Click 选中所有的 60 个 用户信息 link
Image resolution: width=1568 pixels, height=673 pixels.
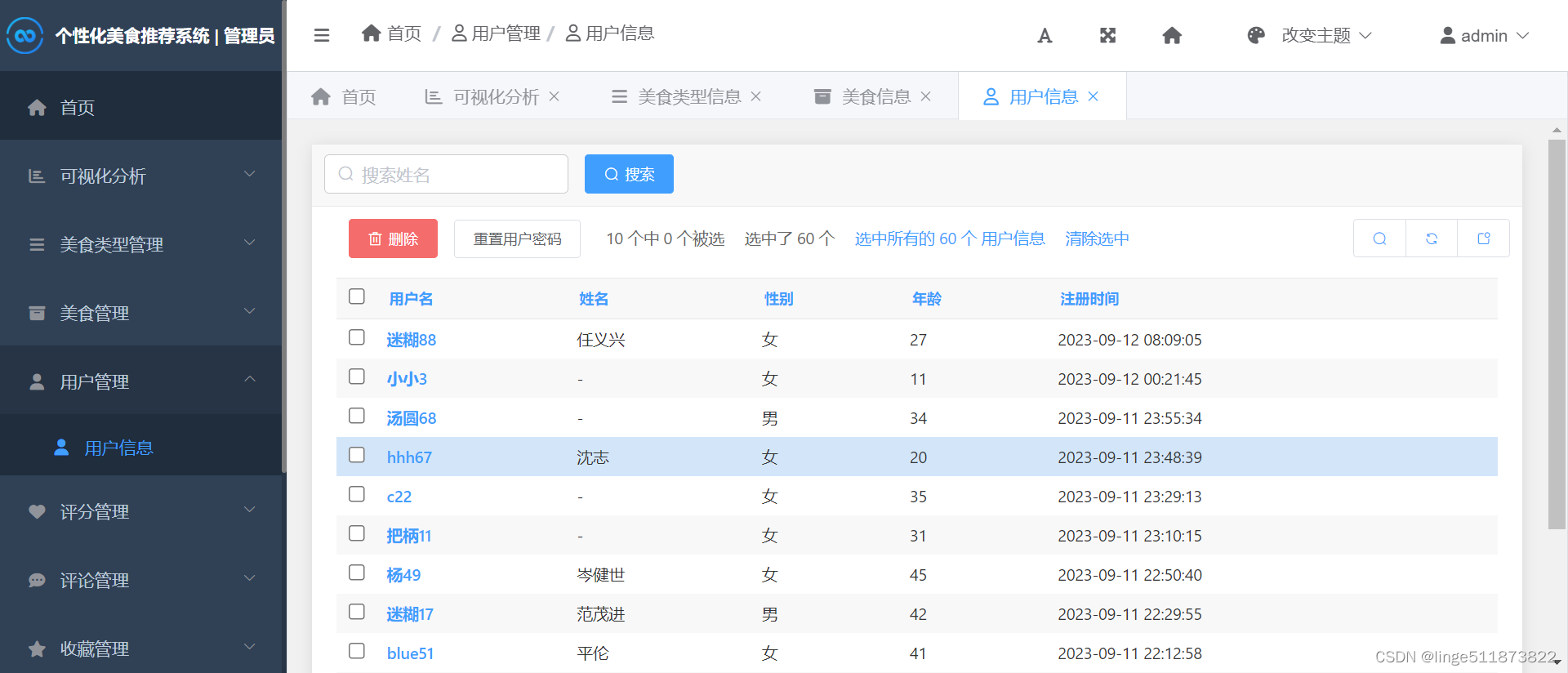950,238
